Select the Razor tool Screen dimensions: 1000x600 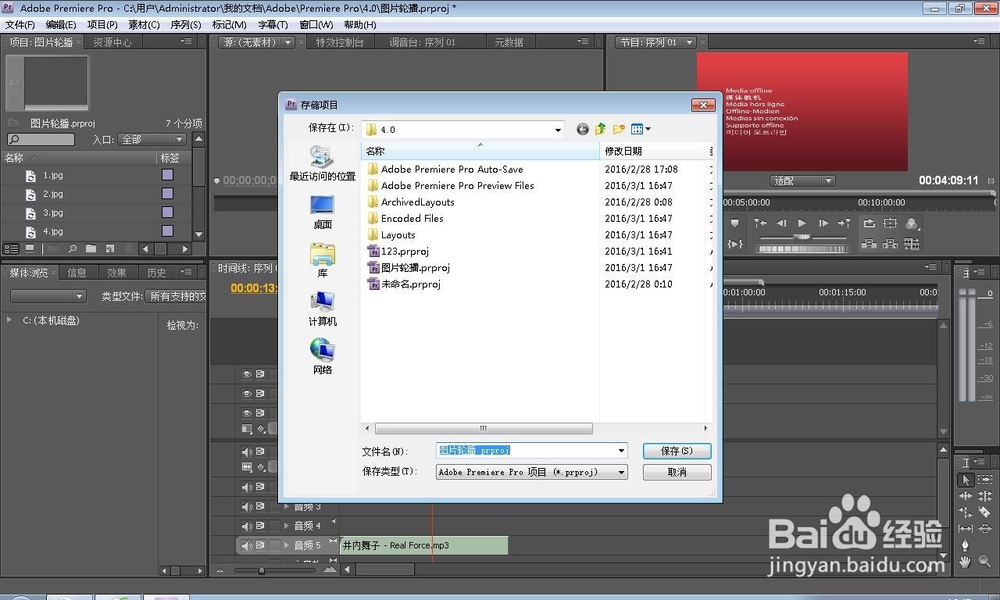[x=985, y=512]
